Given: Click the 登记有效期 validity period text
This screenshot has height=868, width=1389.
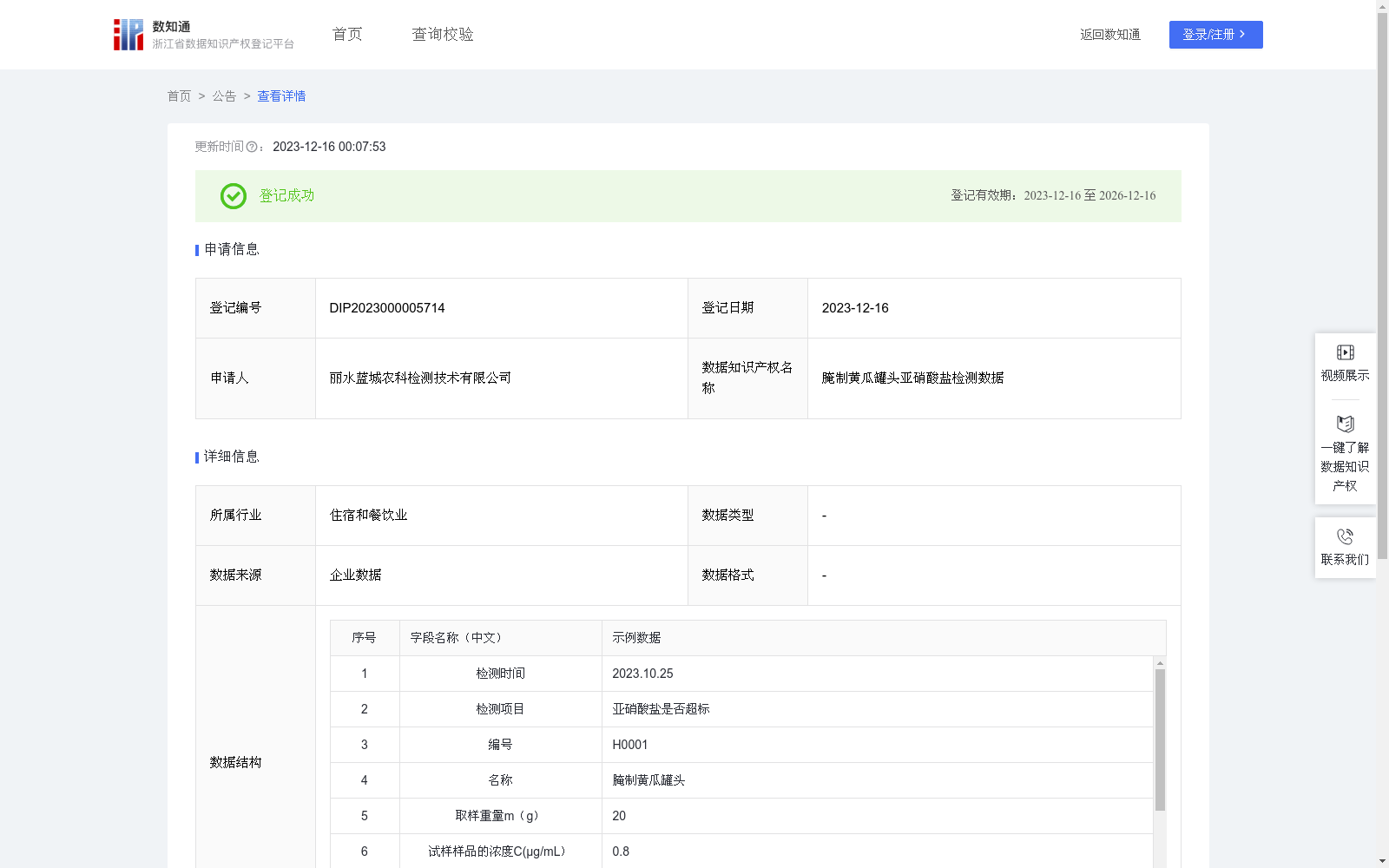Looking at the screenshot, I should click(x=1053, y=196).
